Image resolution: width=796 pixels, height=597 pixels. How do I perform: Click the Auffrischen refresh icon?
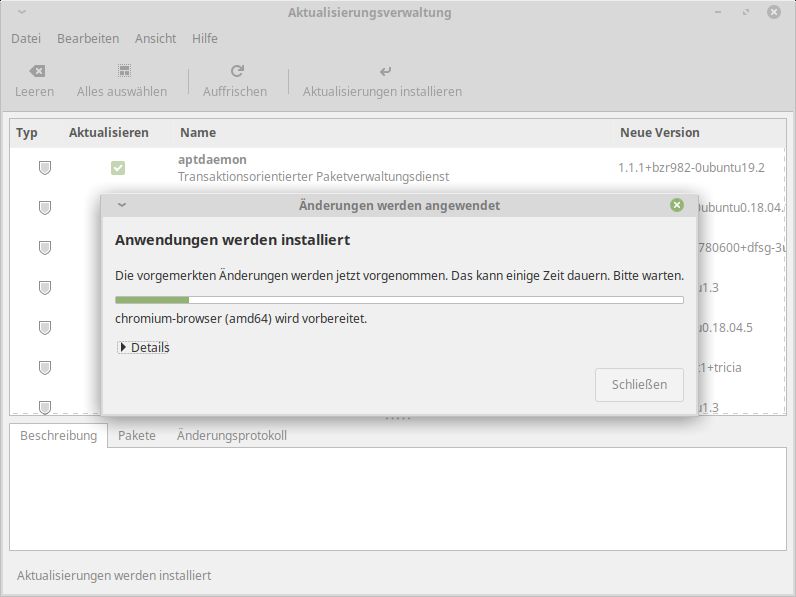236,72
